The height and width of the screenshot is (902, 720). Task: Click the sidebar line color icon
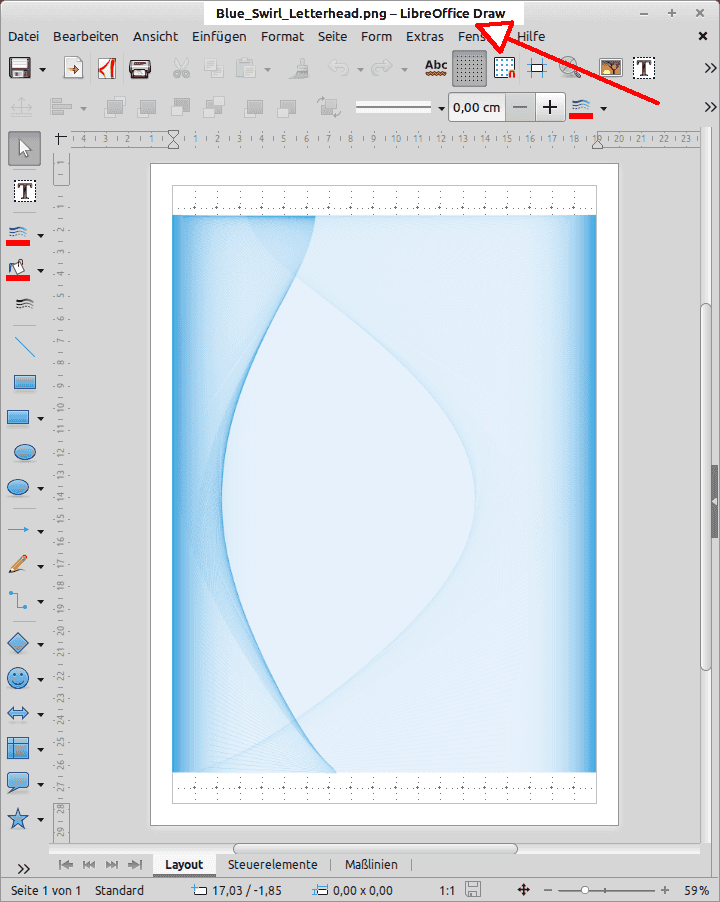point(18,235)
